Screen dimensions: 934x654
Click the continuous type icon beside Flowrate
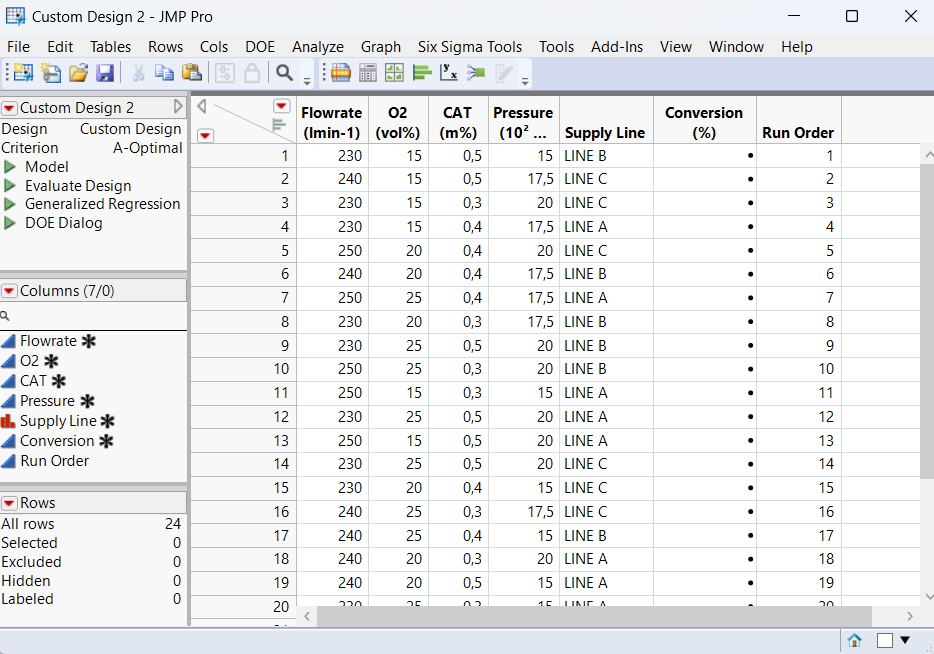tap(9, 341)
